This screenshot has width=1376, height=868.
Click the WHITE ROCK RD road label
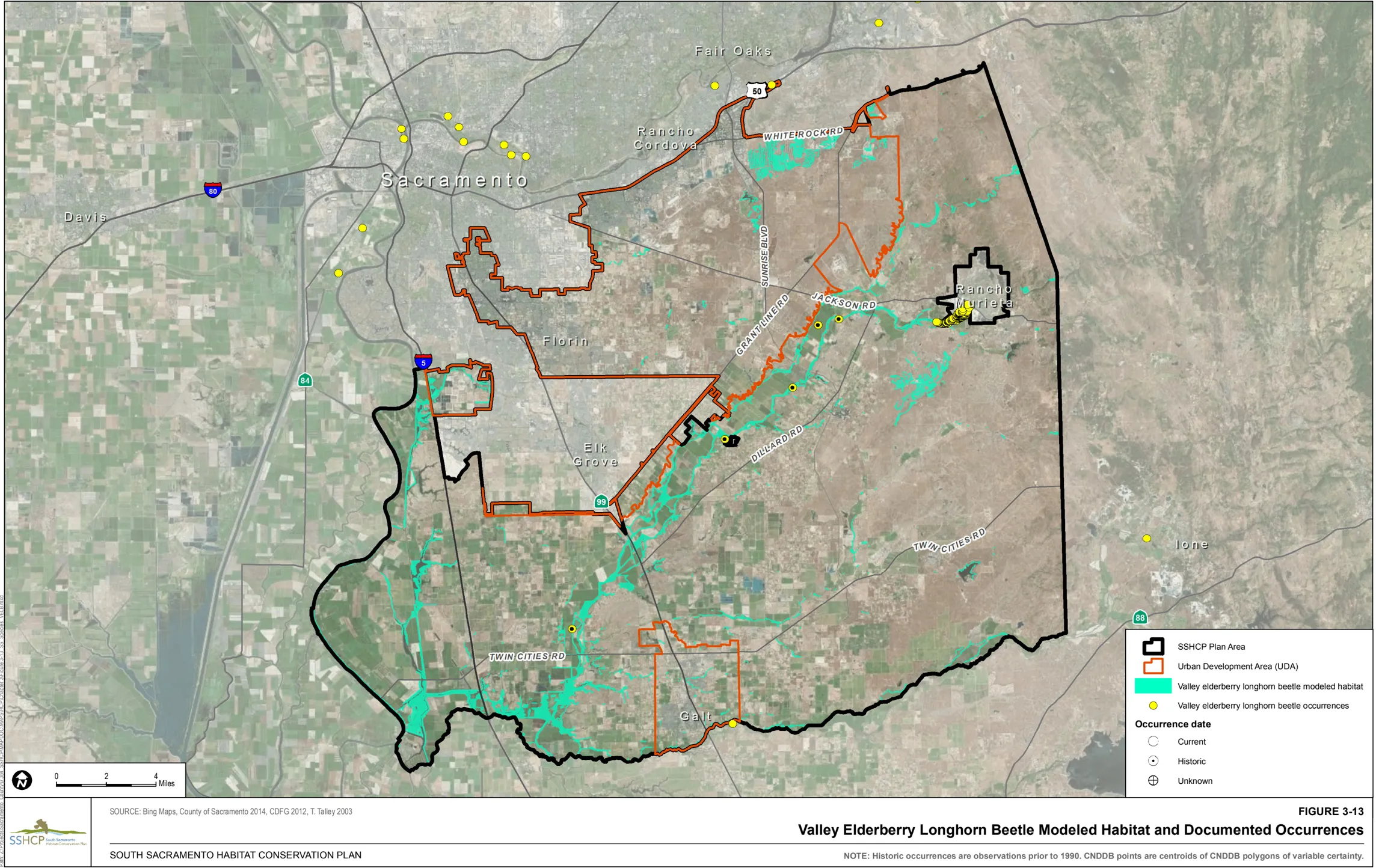tap(803, 134)
